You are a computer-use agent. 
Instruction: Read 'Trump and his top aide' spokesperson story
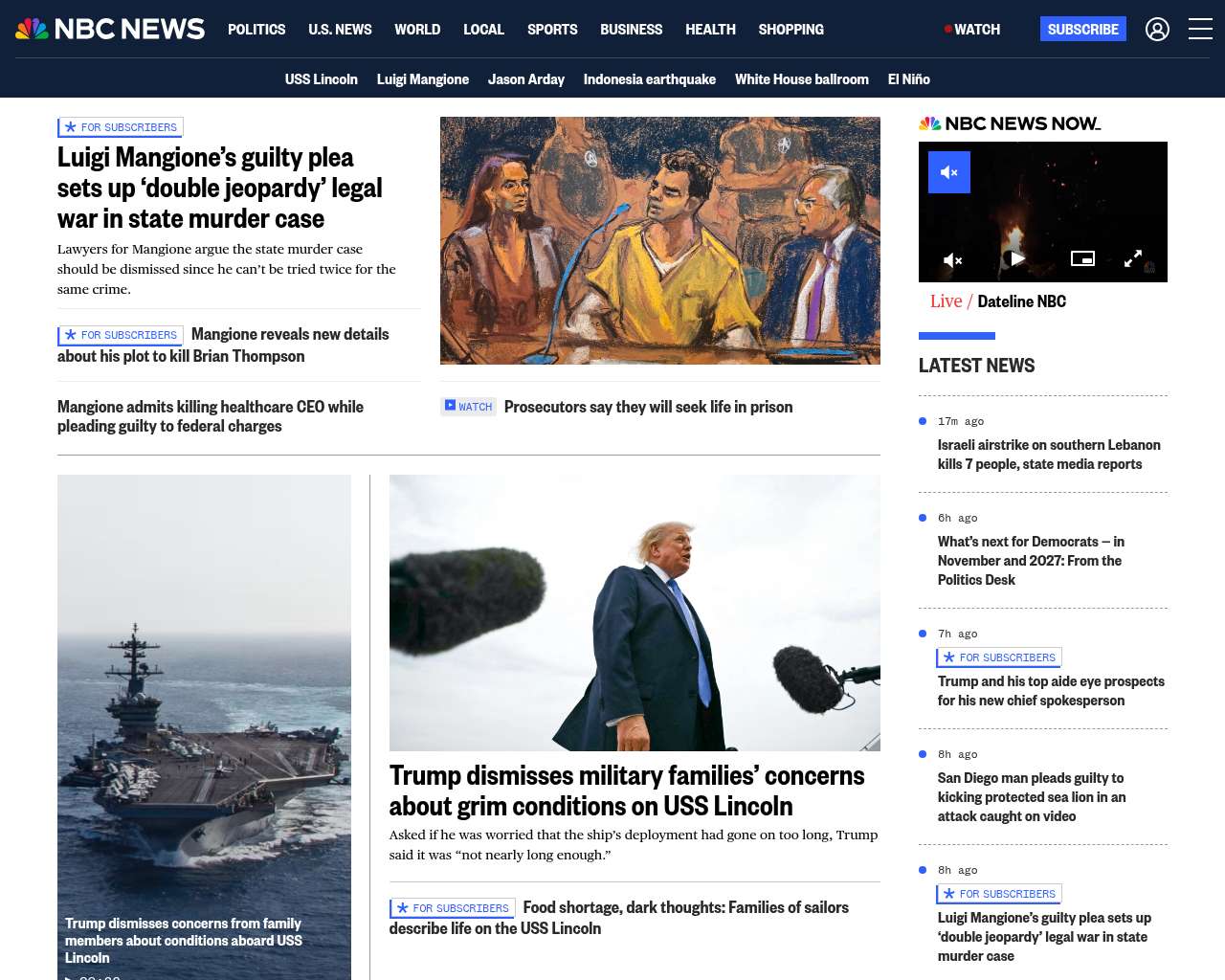1051,691
